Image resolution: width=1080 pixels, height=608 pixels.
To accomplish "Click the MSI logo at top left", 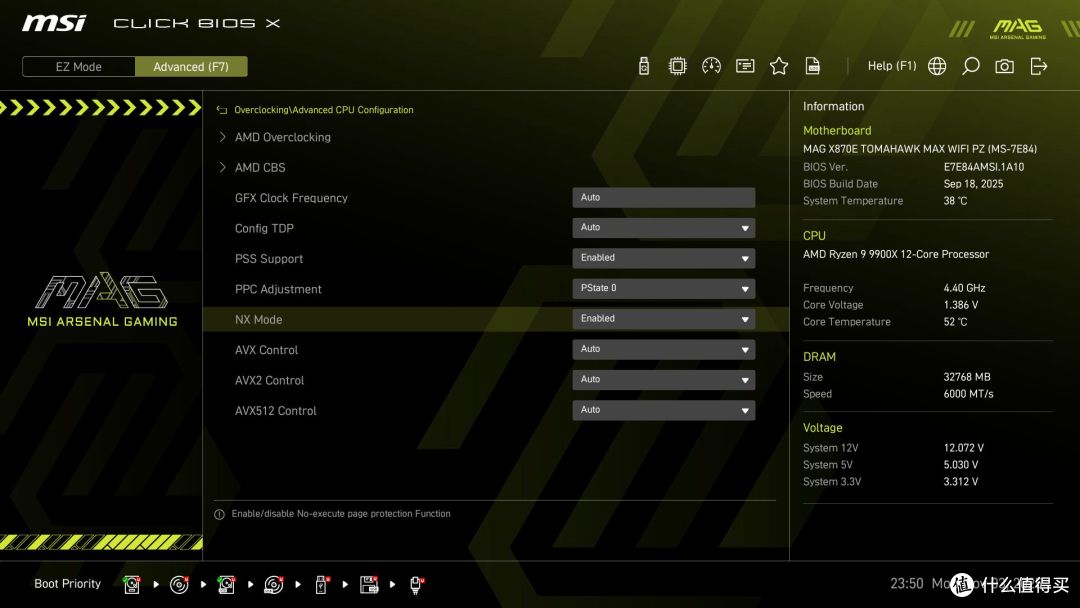I will (54, 23).
